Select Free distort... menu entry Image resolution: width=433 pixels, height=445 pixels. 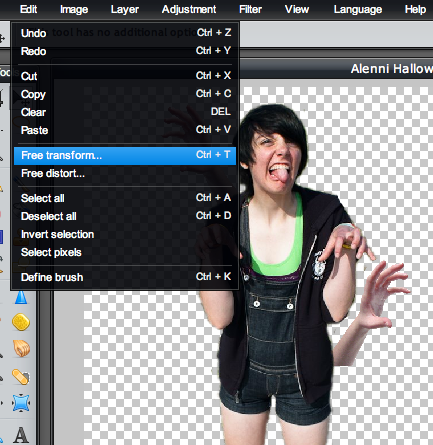(x=125, y=173)
